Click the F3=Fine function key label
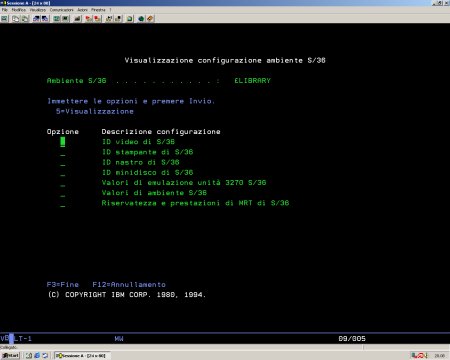Image resolution: width=450 pixels, height=360 pixels. (x=63, y=285)
